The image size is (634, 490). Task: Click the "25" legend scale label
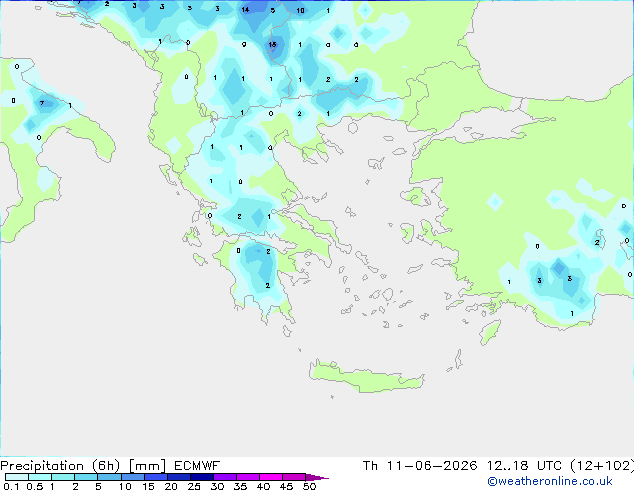pyautogui.click(x=194, y=486)
